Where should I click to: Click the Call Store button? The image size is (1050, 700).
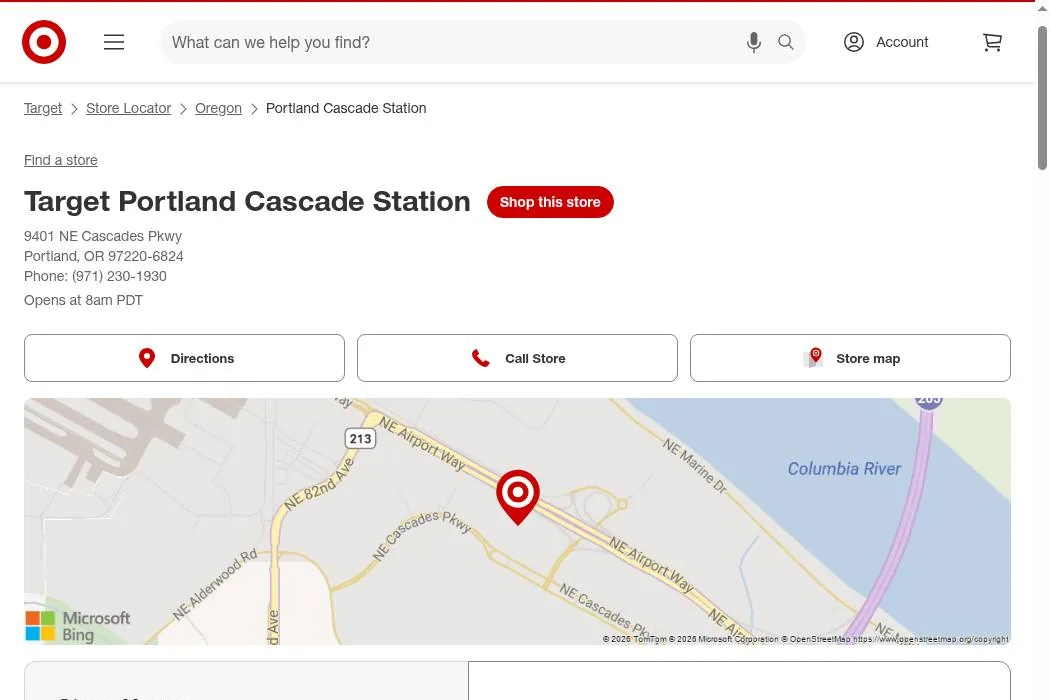pos(517,358)
